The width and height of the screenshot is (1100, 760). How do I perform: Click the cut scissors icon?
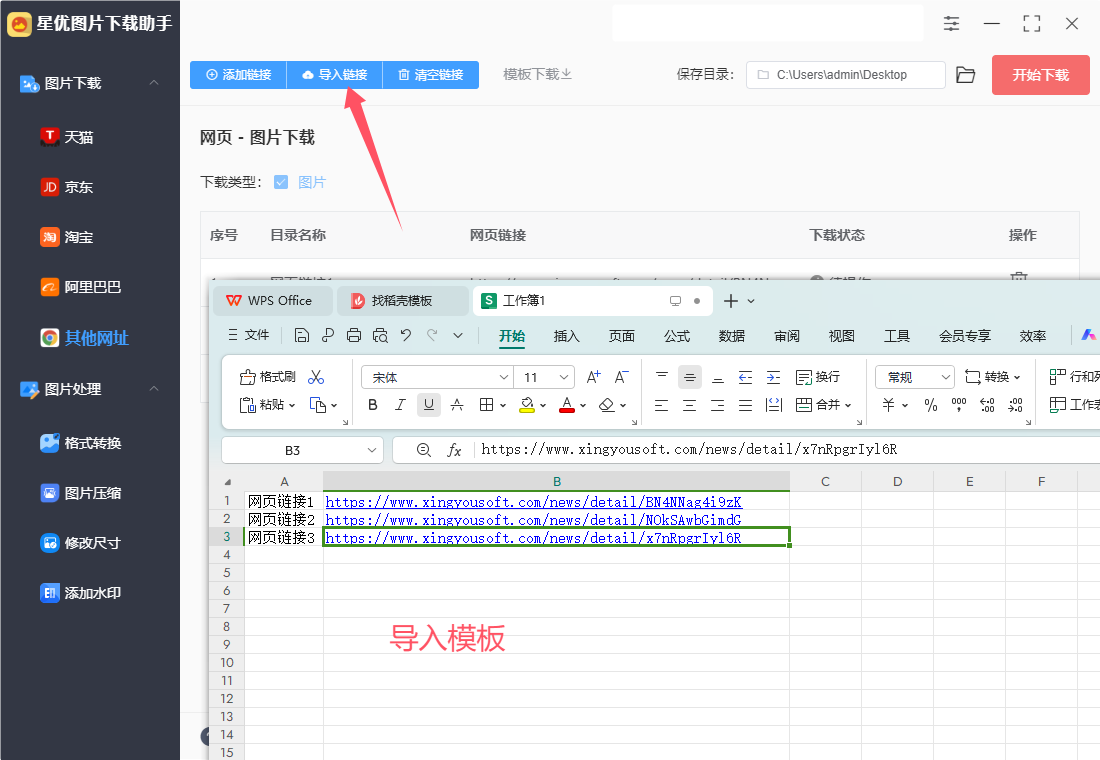316,377
